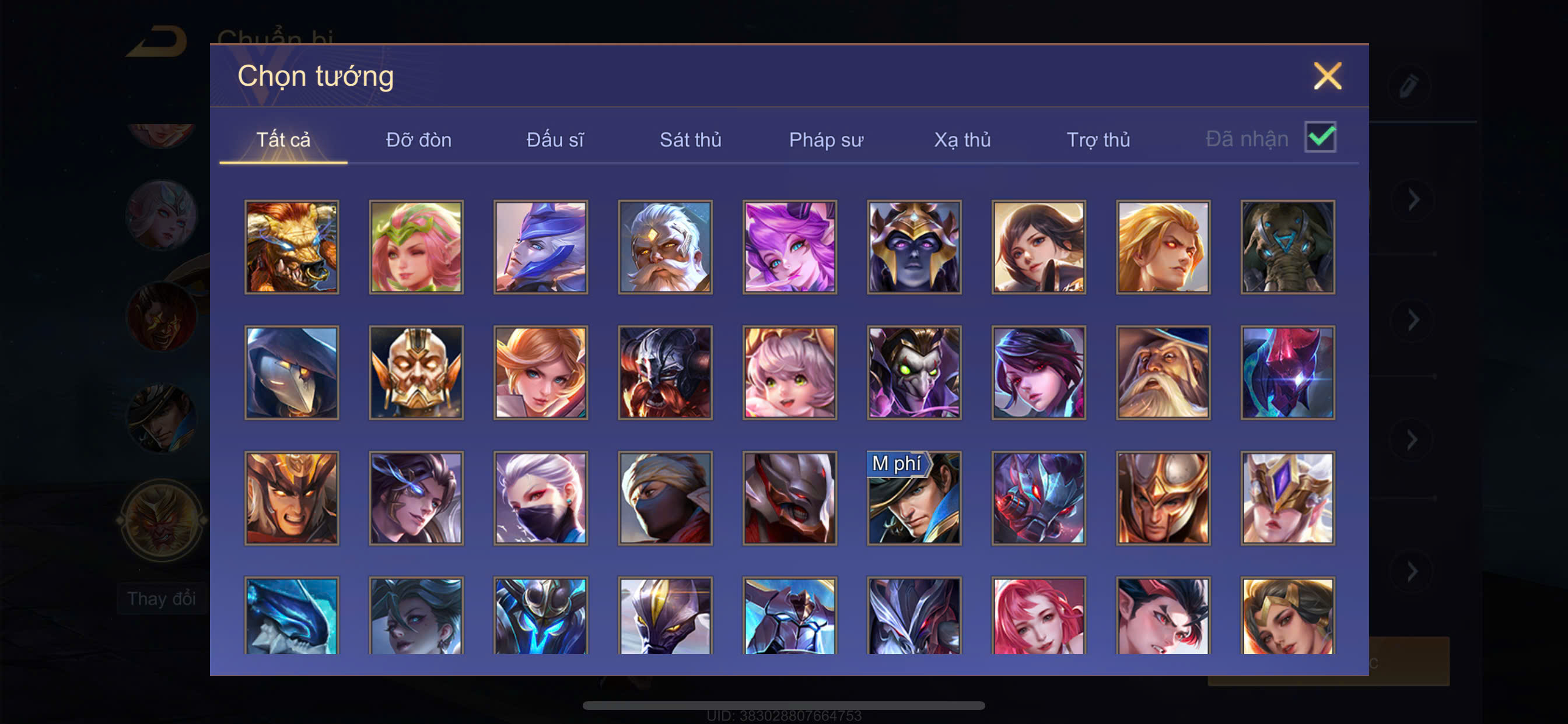
Task: Click the 'Thay đổi' button behind dialog
Action: coord(162,599)
